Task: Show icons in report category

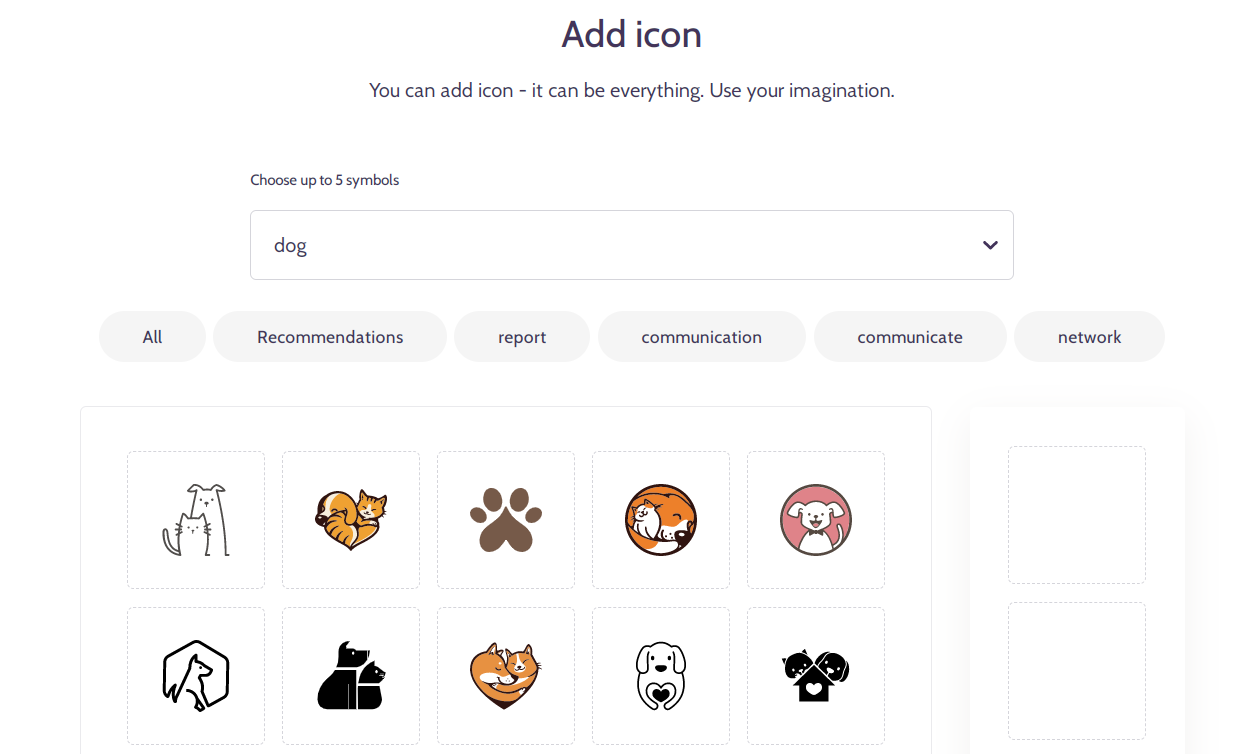Action: pos(522,337)
